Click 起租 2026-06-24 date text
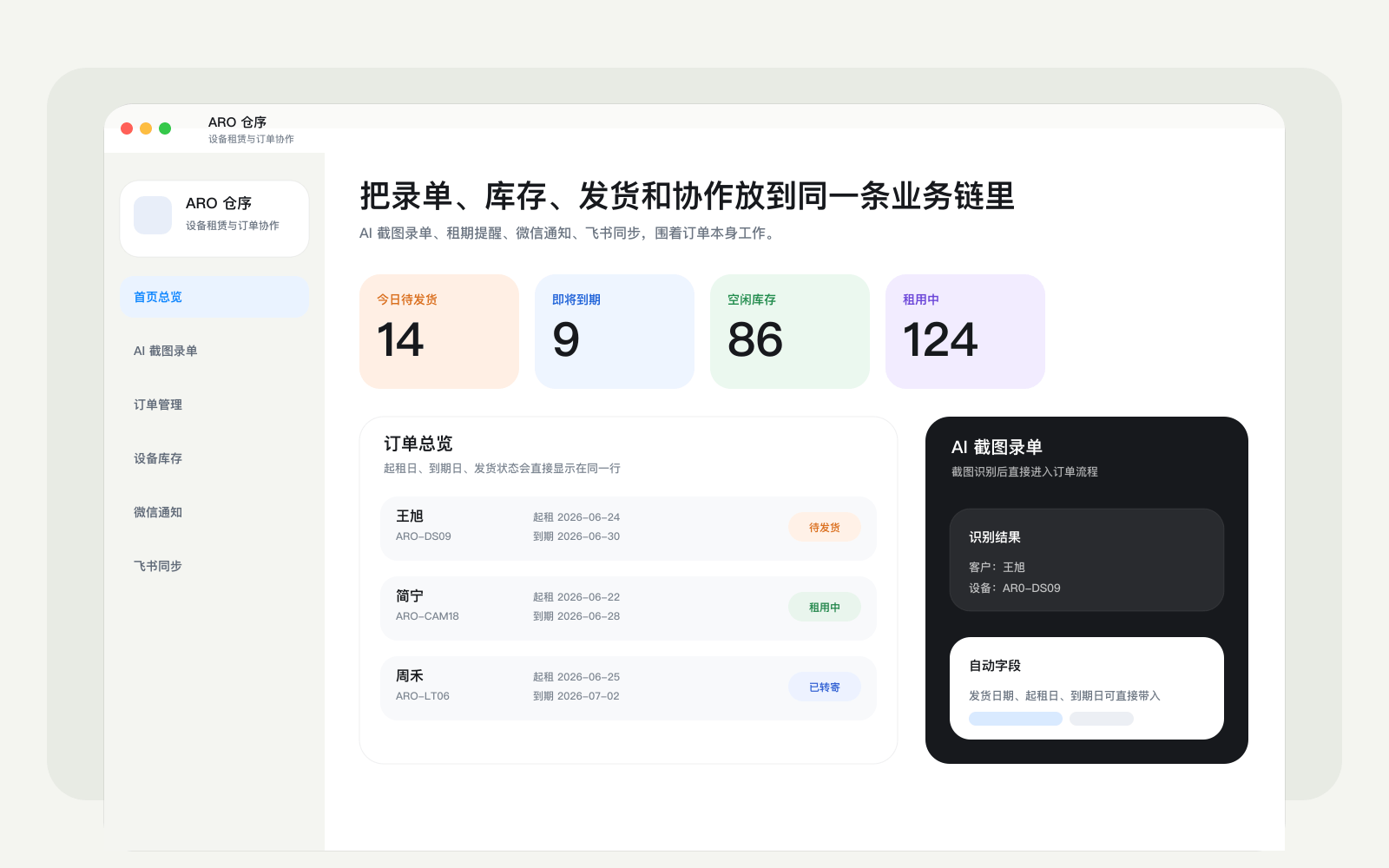 (576, 517)
